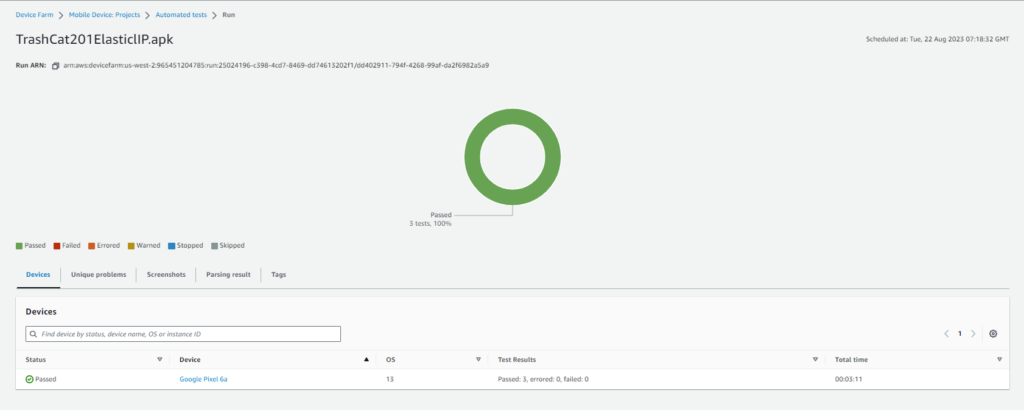Screen dimensions: 1024x410
Task: Go to the next page of devices
Action: tap(973, 334)
